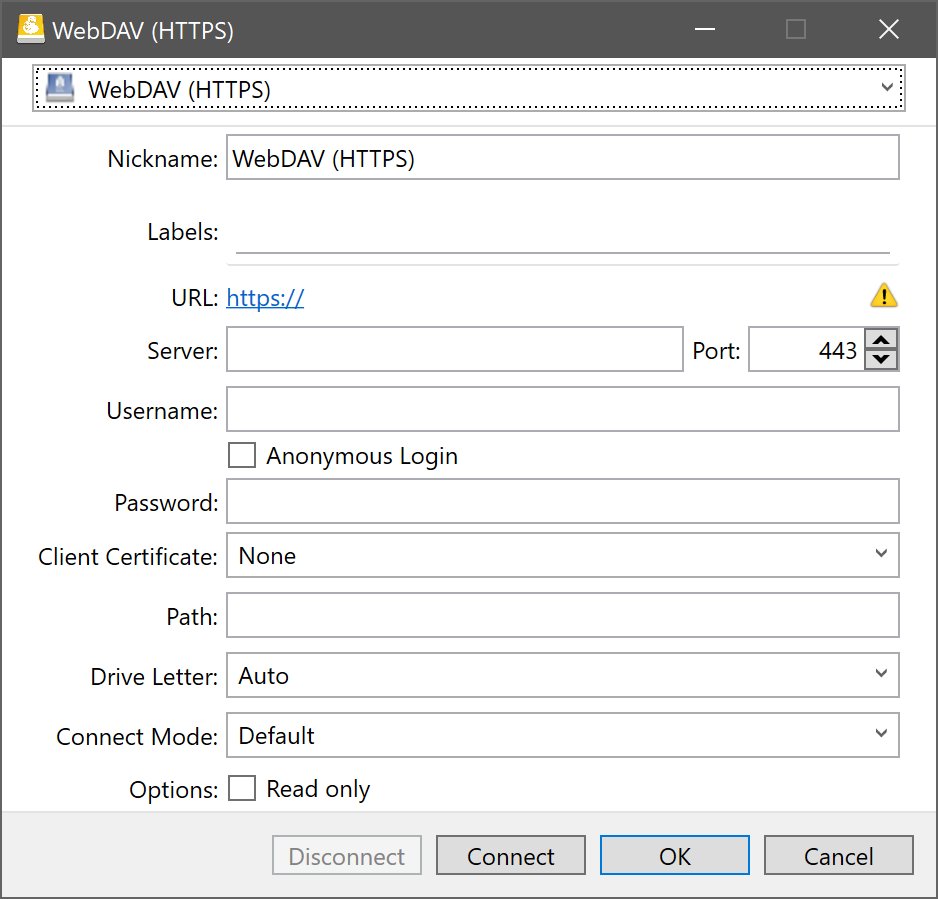Viewport: 938px width, 899px height.
Task: Increase the port number with up arrow
Action: pyautogui.click(x=881, y=340)
